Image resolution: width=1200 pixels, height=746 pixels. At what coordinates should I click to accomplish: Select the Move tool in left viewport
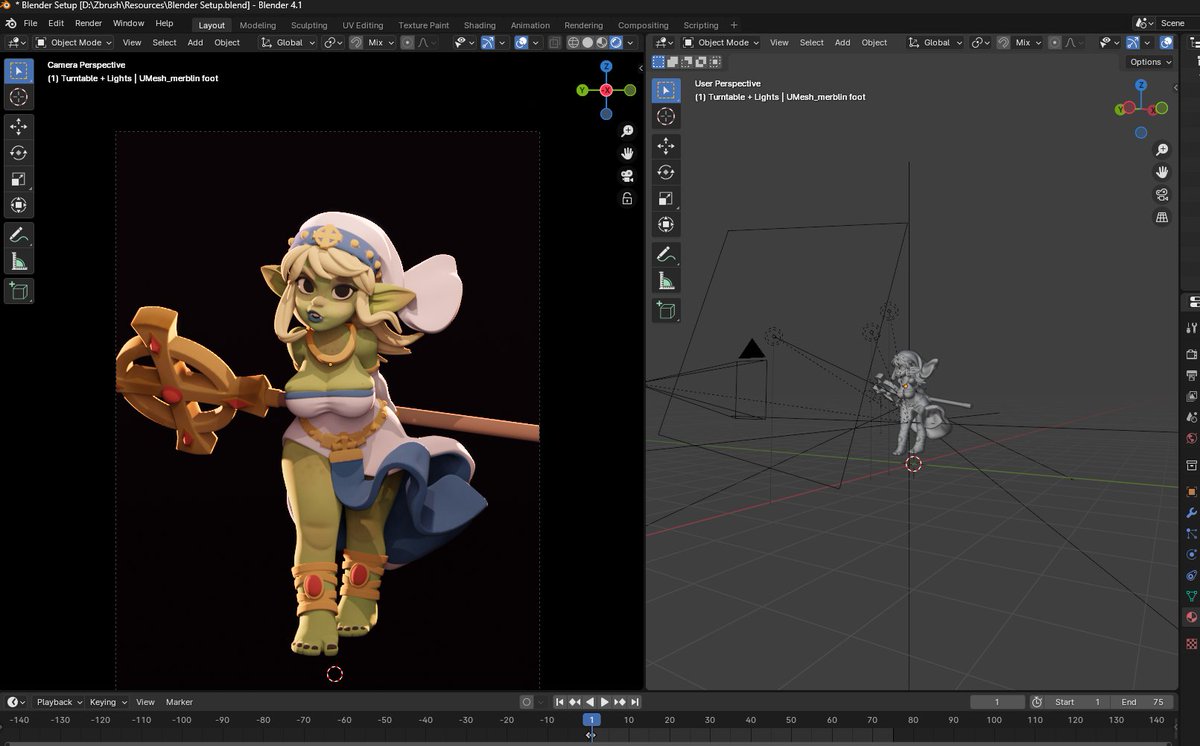tap(18, 126)
